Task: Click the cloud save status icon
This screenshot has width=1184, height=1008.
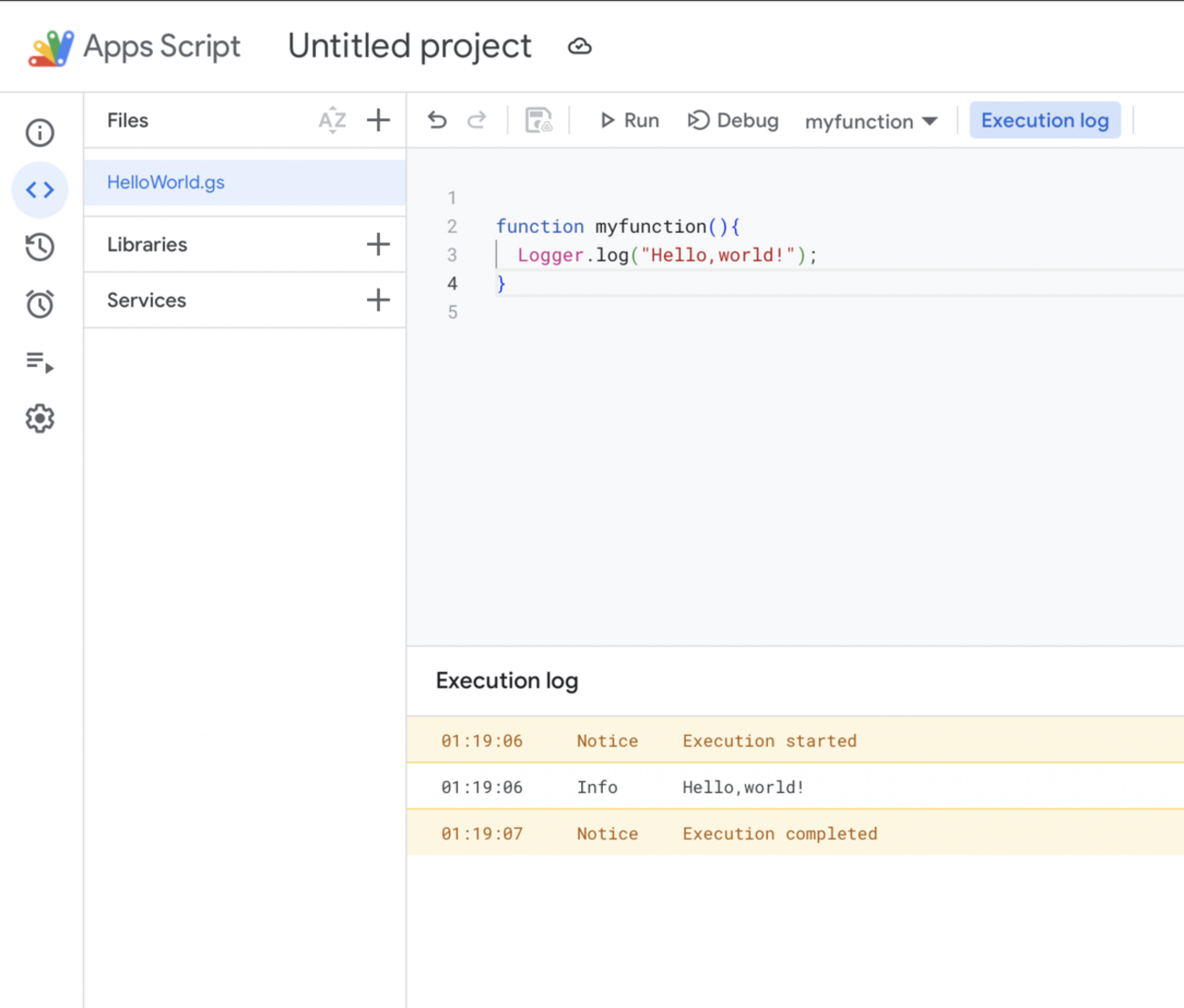Action: coord(579,46)
